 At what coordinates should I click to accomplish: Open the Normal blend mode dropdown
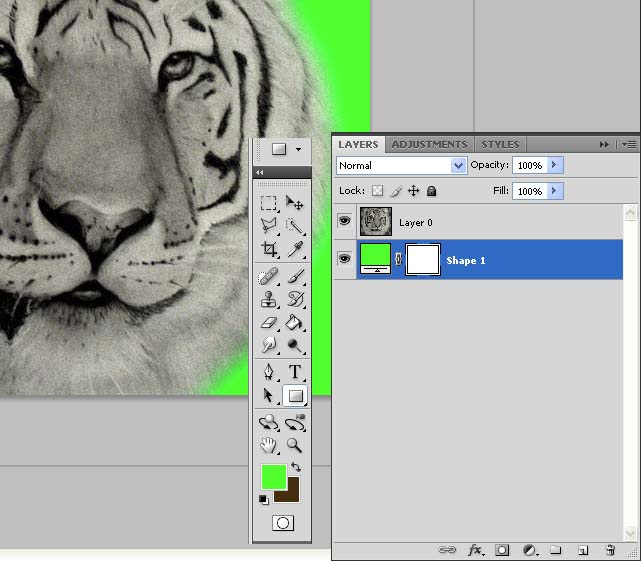402,165
